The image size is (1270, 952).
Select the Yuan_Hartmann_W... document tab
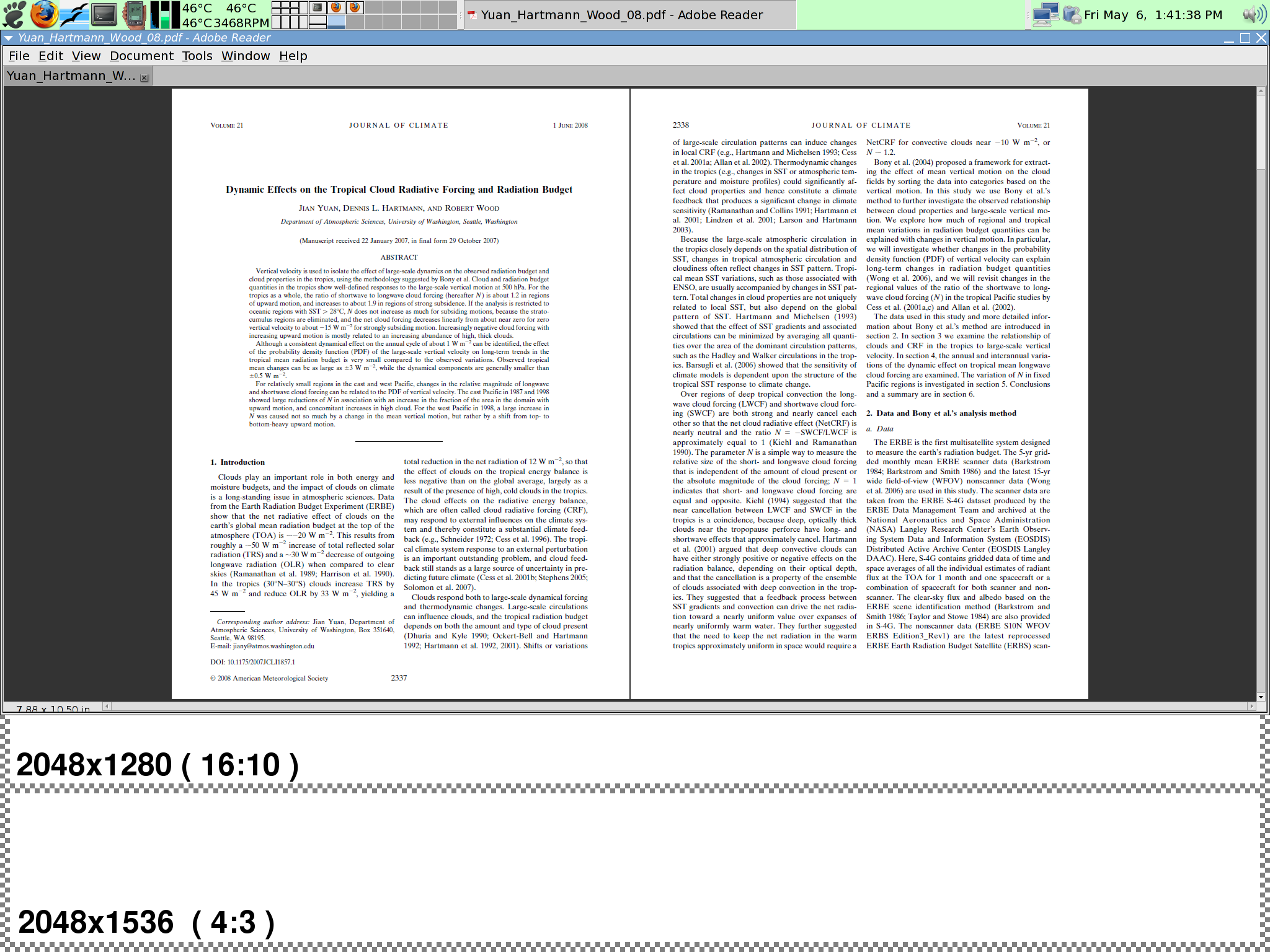tap(71, 76)
